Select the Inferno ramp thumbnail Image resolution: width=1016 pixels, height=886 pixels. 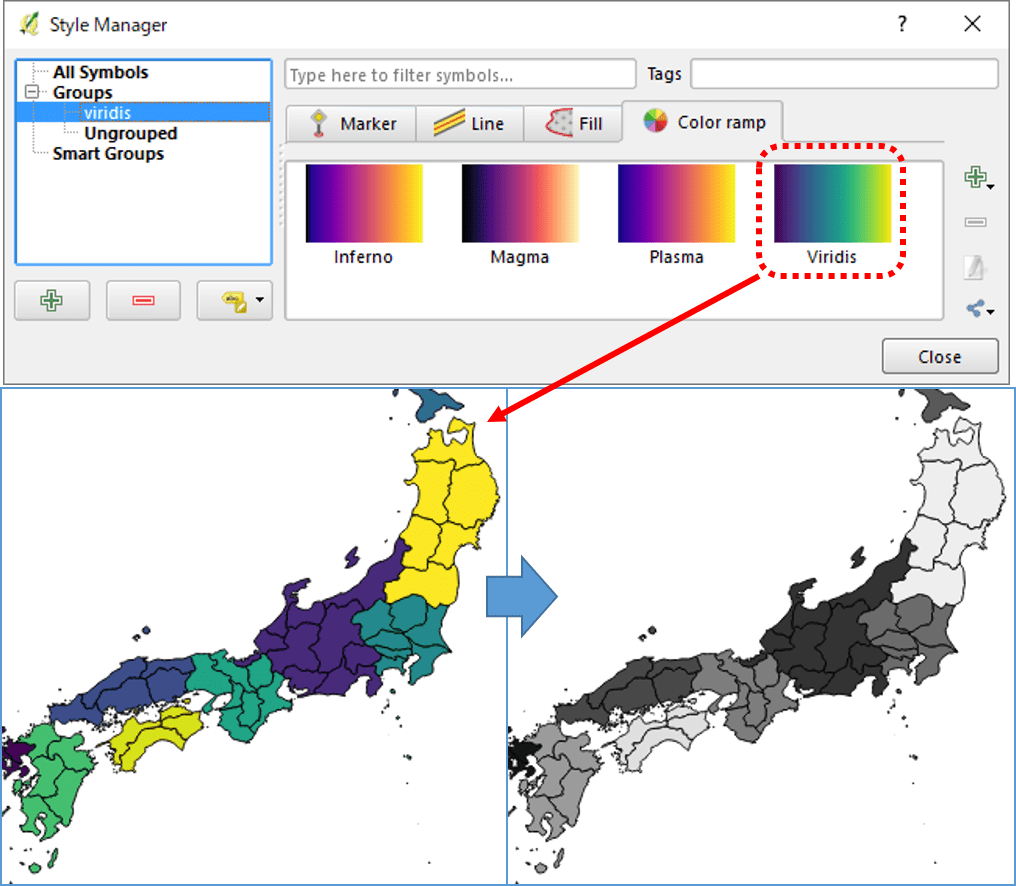click(x=362, y=205)
